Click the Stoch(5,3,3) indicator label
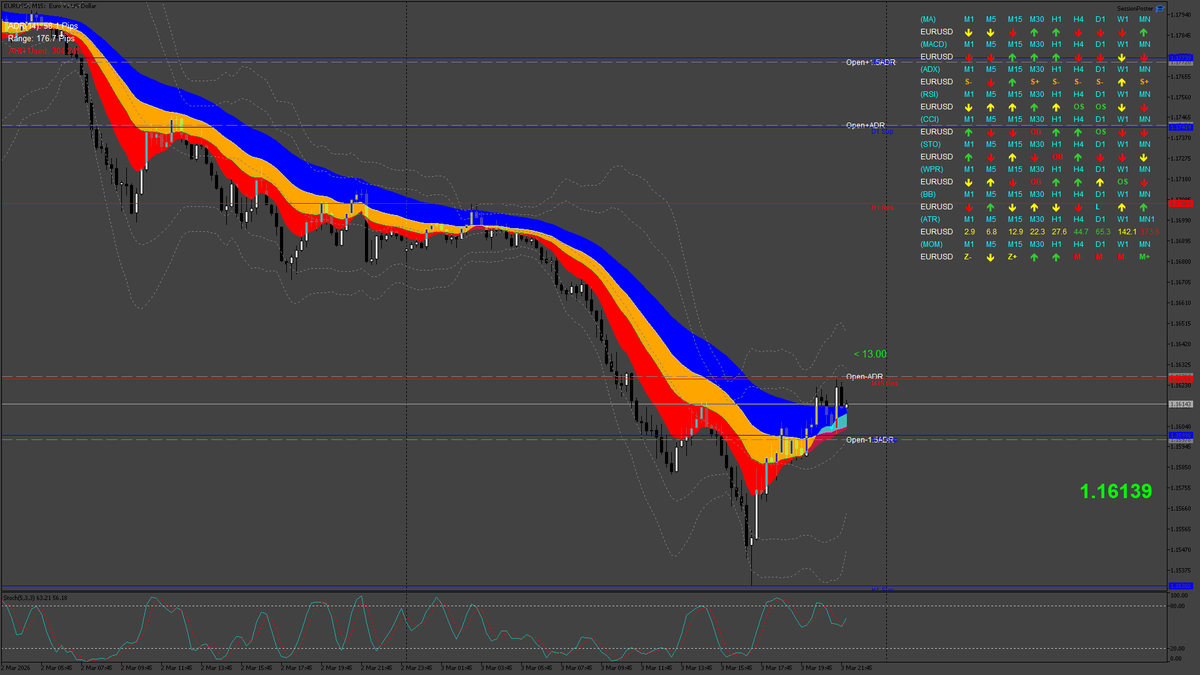The height and width of the screenshot is (675, 1200). [35, 597]
